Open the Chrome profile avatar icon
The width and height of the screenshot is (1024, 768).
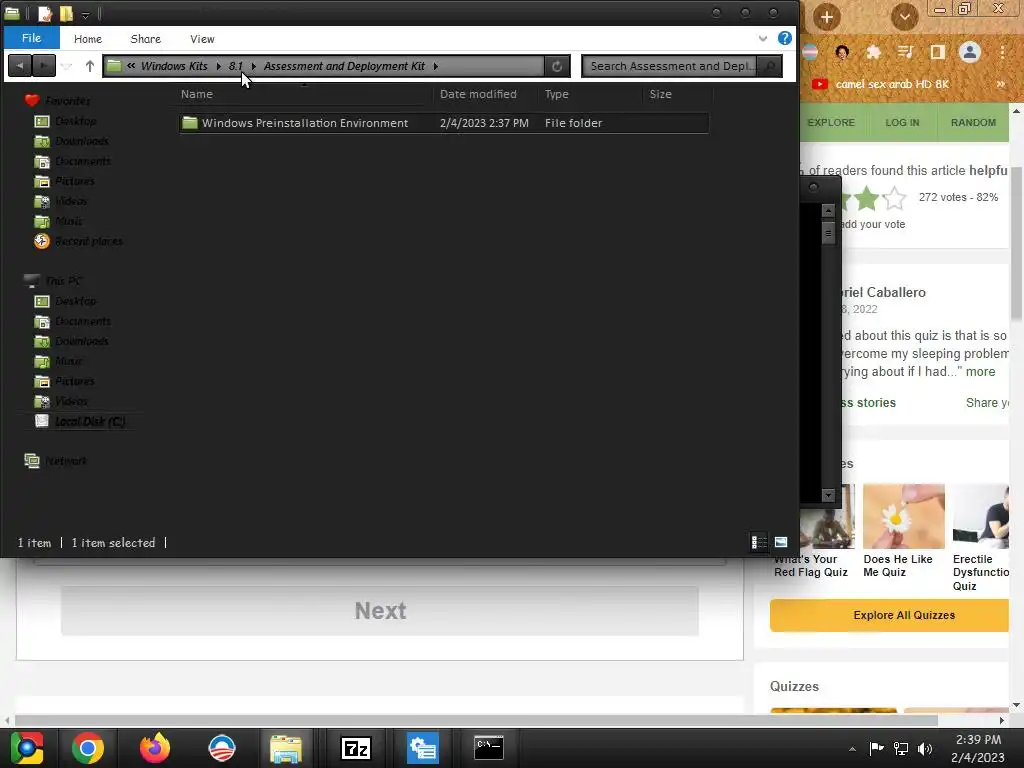(970, 52)
